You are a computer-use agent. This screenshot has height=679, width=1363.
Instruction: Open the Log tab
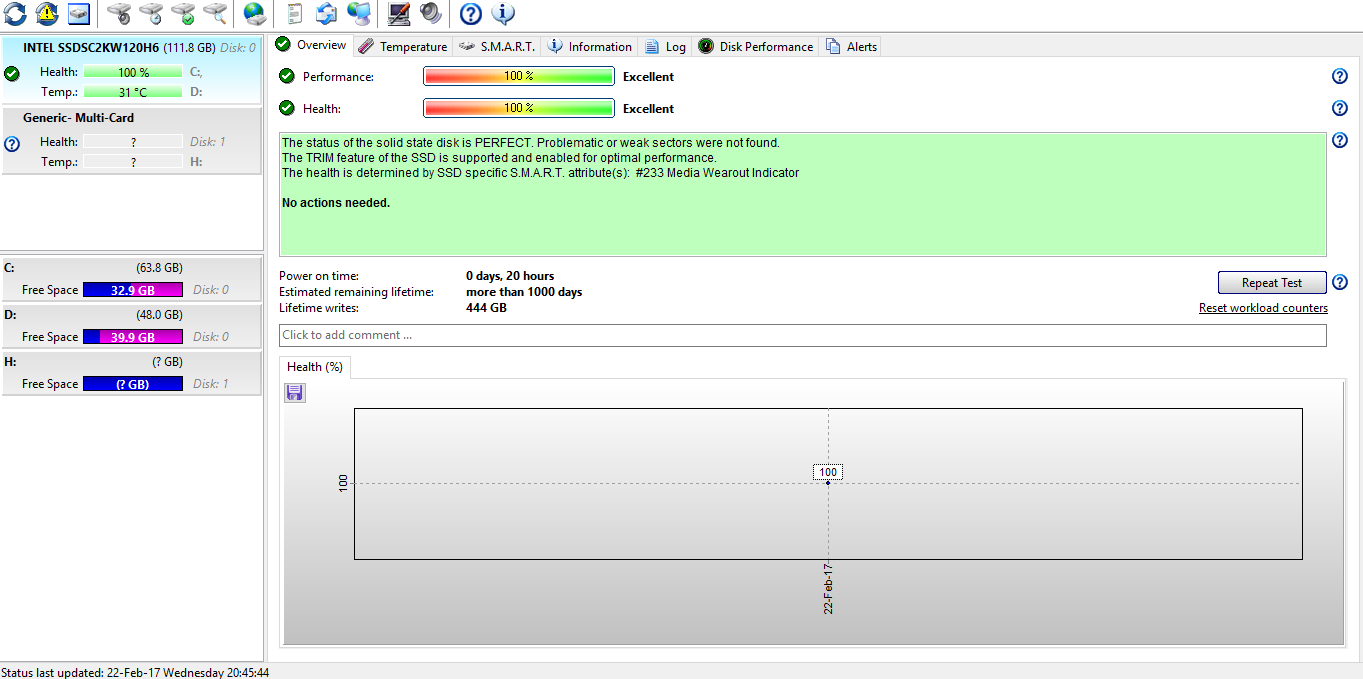(x=665, y=46)
